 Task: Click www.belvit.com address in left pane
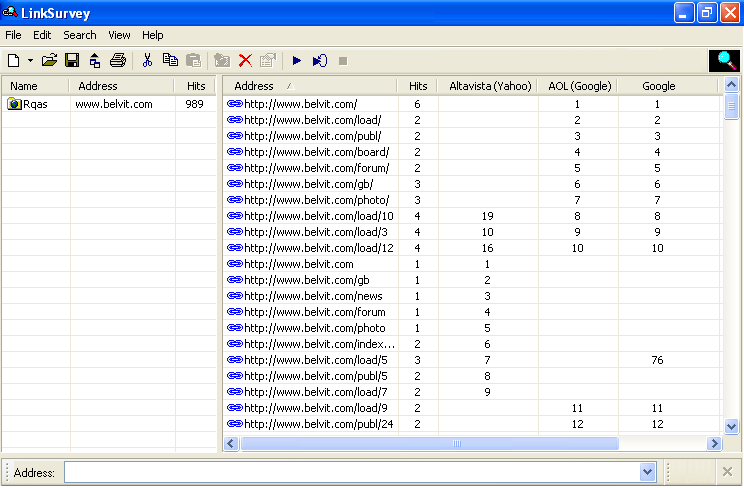(x=114, y=104)
